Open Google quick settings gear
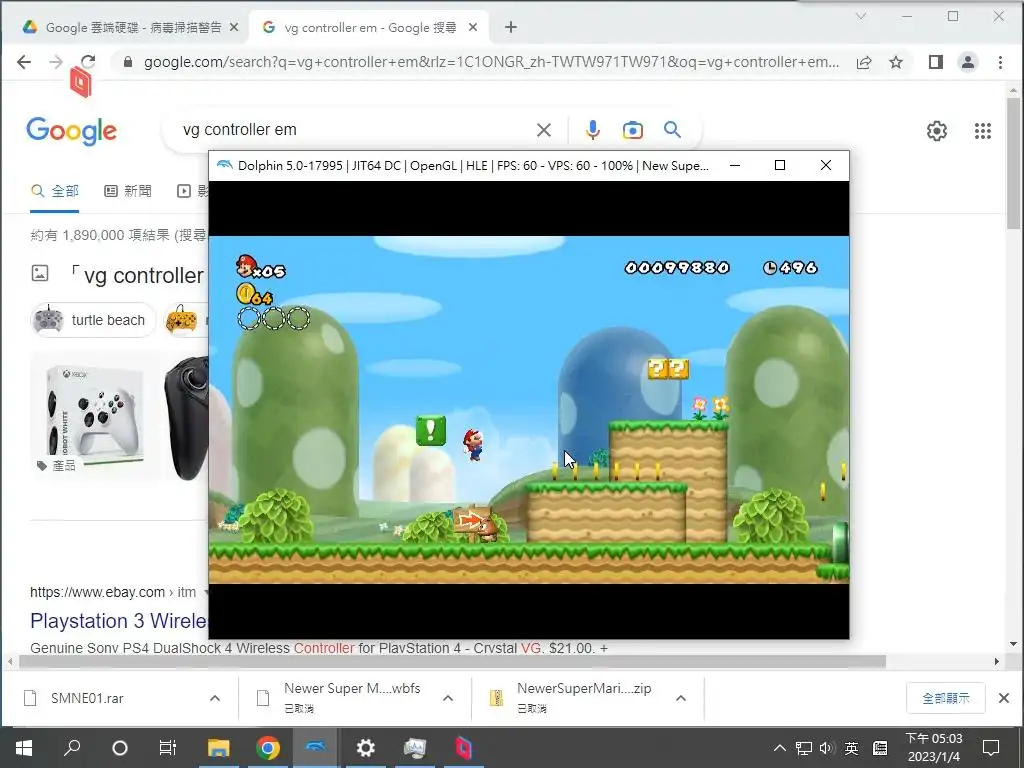The image size is (1024, 768). tap(936, 131)
